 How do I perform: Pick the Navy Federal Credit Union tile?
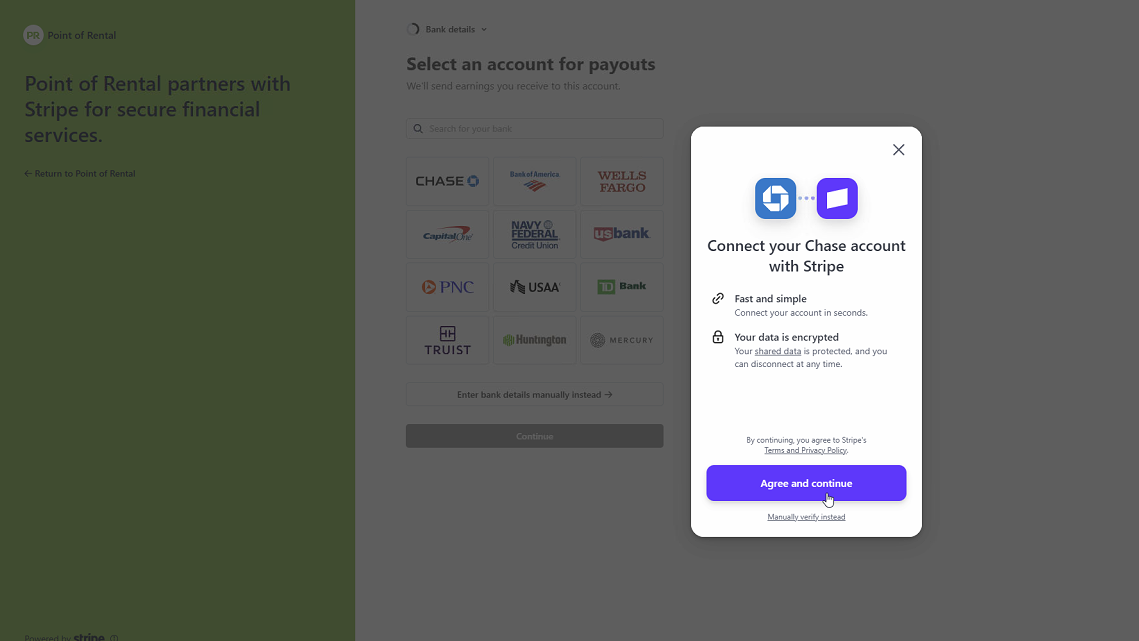(x=534, y=234)
